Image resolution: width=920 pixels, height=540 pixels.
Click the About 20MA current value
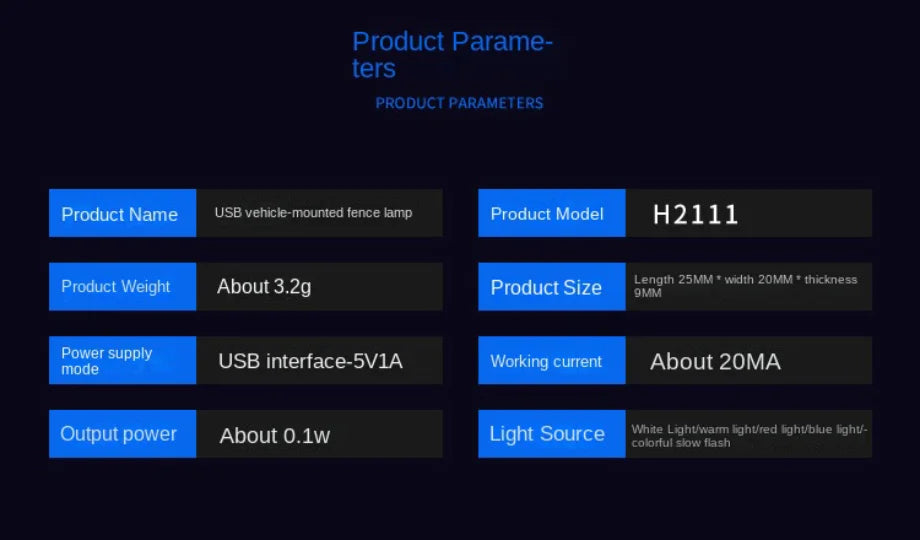click(x=715, y=362)
